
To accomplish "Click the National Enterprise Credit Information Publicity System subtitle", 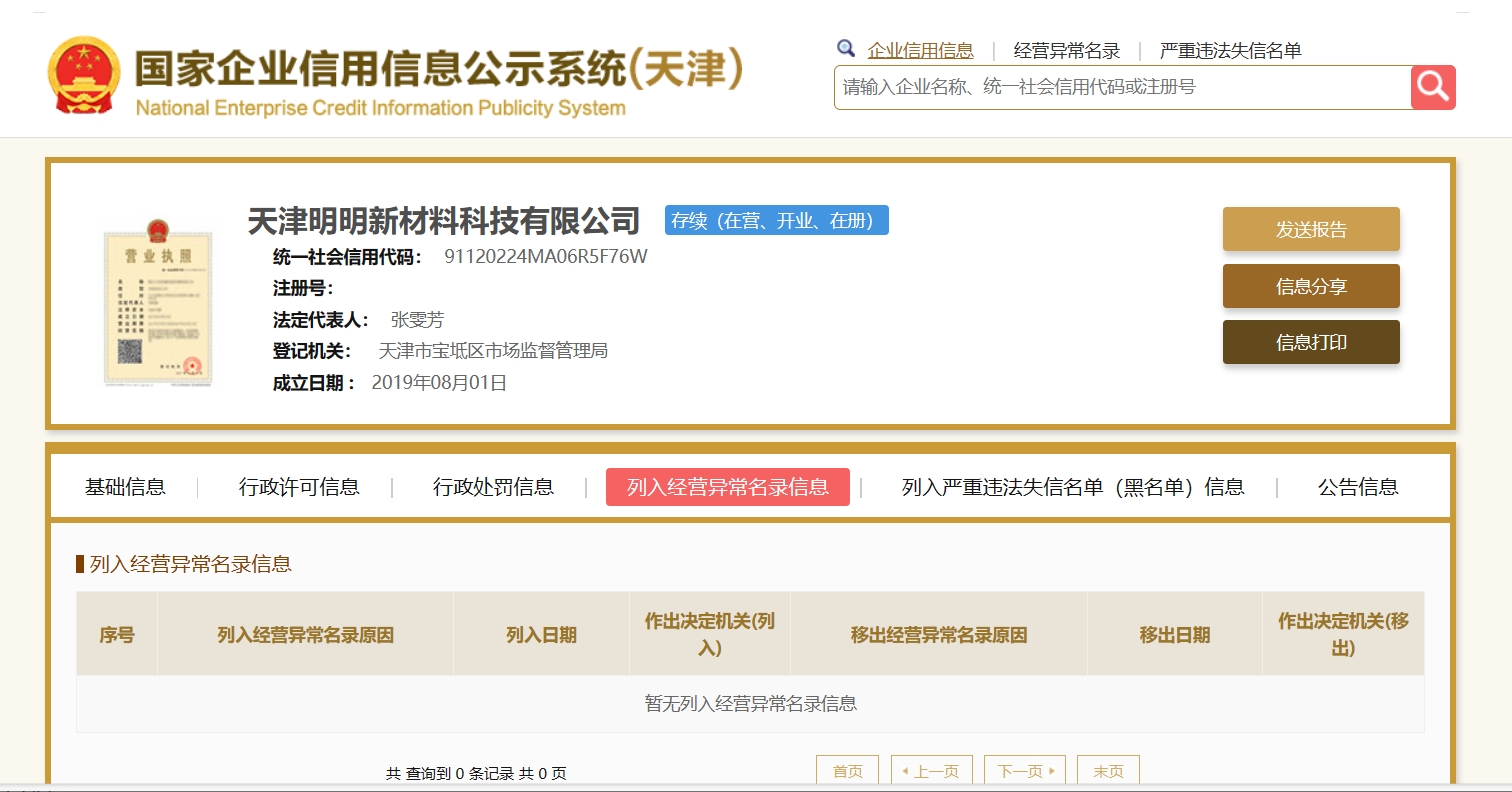I will [380, 108].
